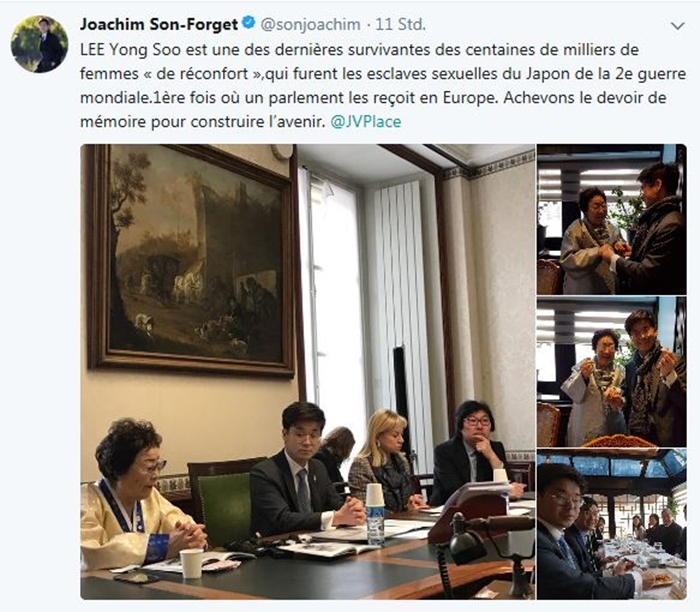700x612 pixels.
Task: Click the @JVPlace mention link
Action: pos(366,121)
